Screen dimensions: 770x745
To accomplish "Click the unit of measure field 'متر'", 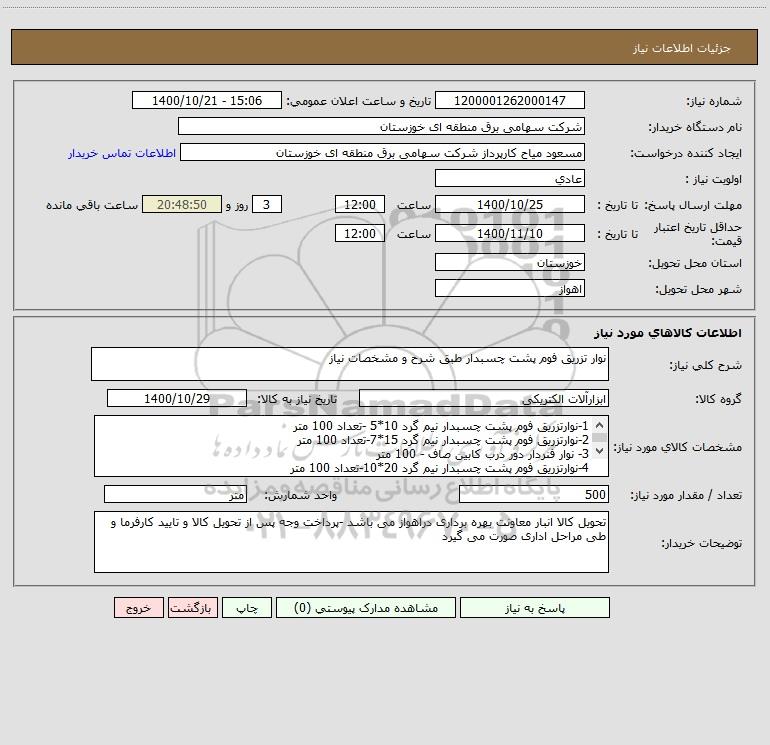I will pyautogui.click(x=175, y=494).
